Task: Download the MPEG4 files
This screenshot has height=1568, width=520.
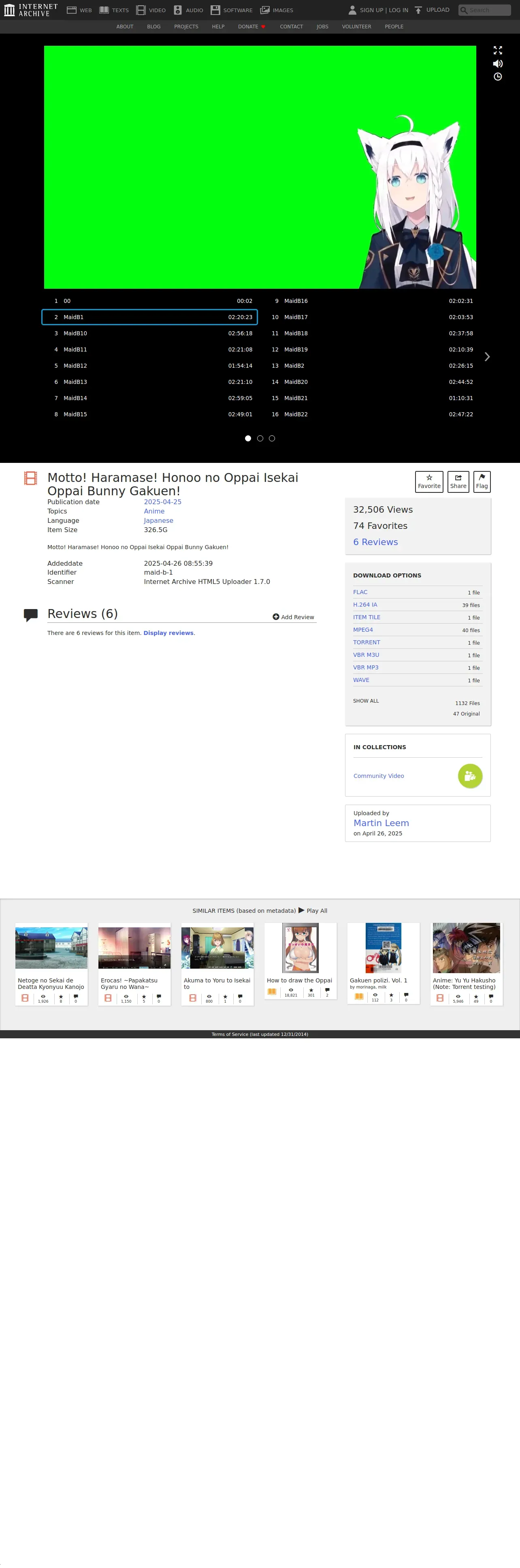Action: tap(363, 629)
